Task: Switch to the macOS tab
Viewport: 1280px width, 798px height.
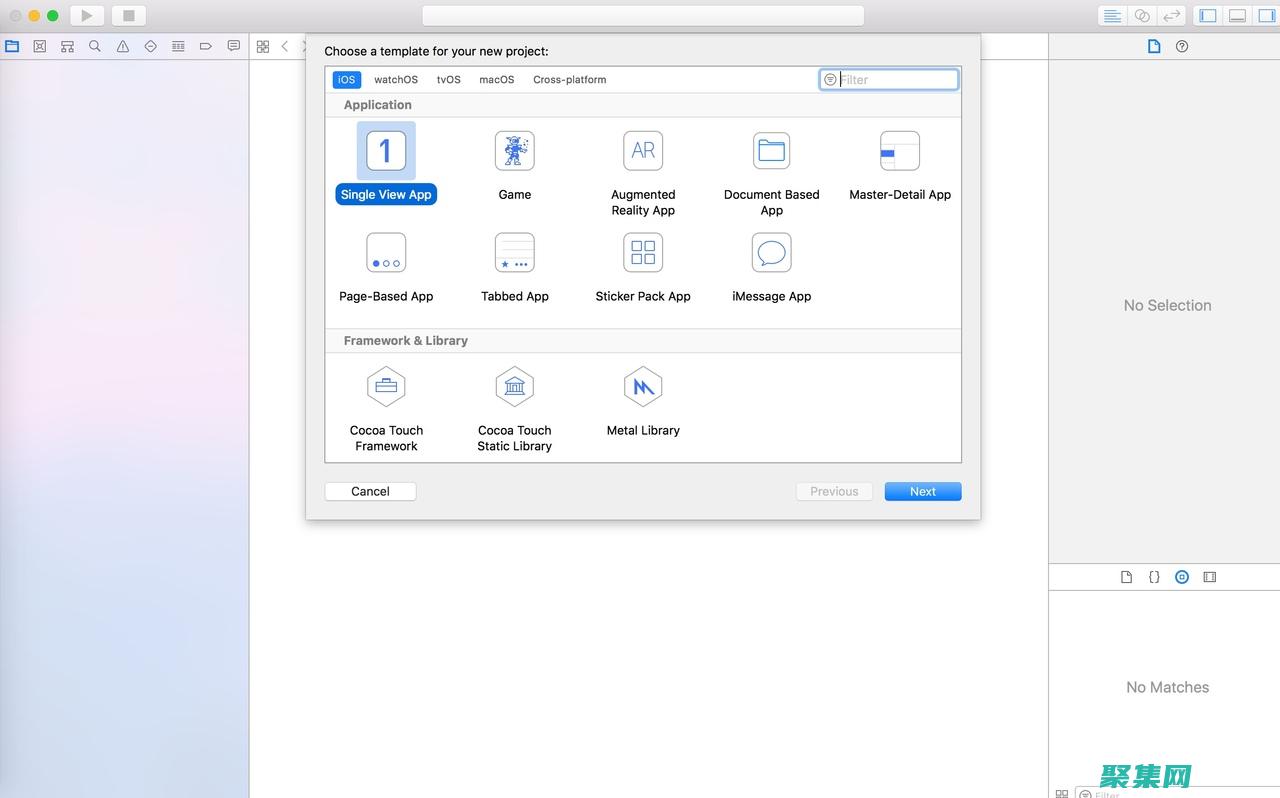Action: (x=496, y=79)
